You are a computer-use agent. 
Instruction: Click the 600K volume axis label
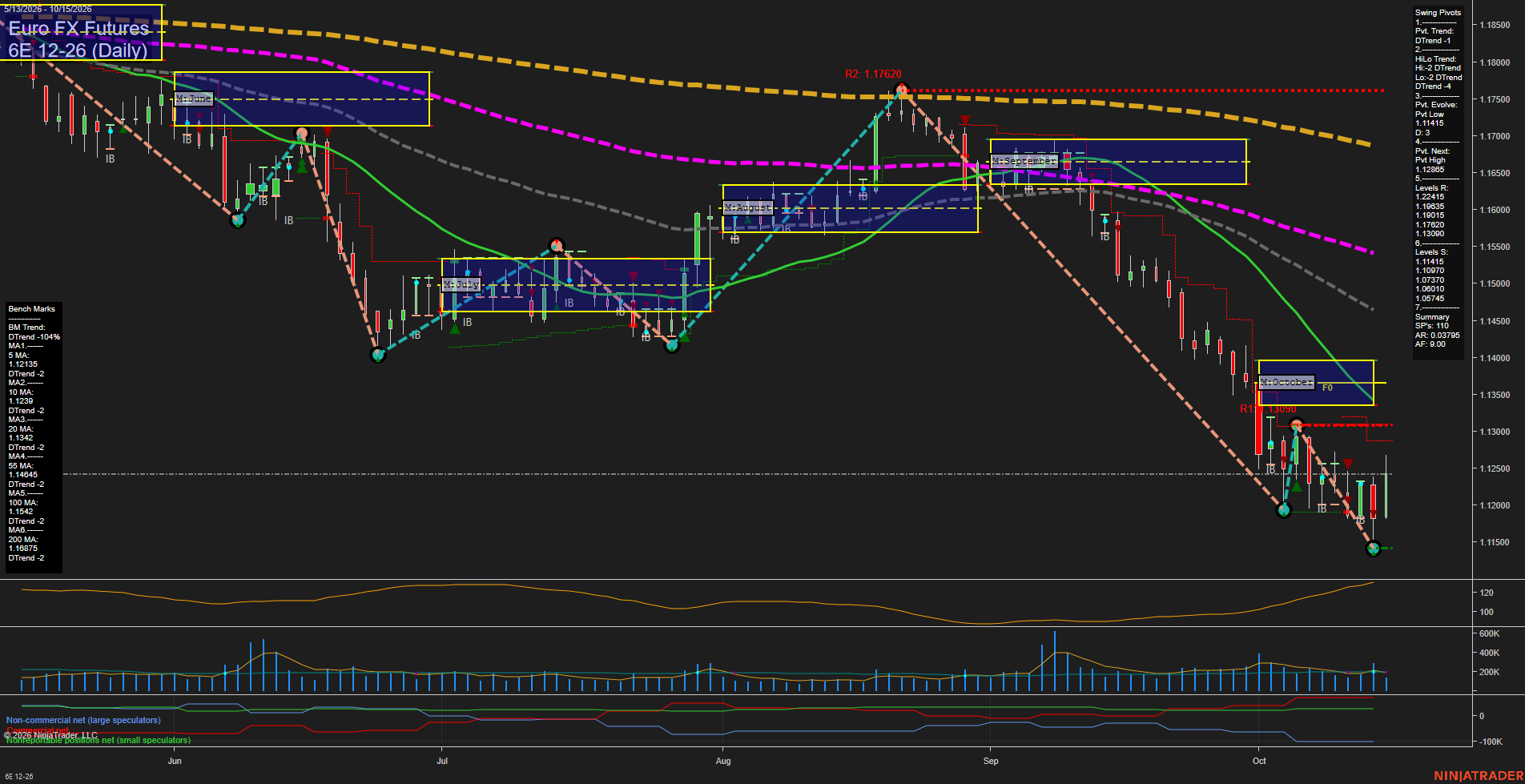click(x=1489, y=634)
